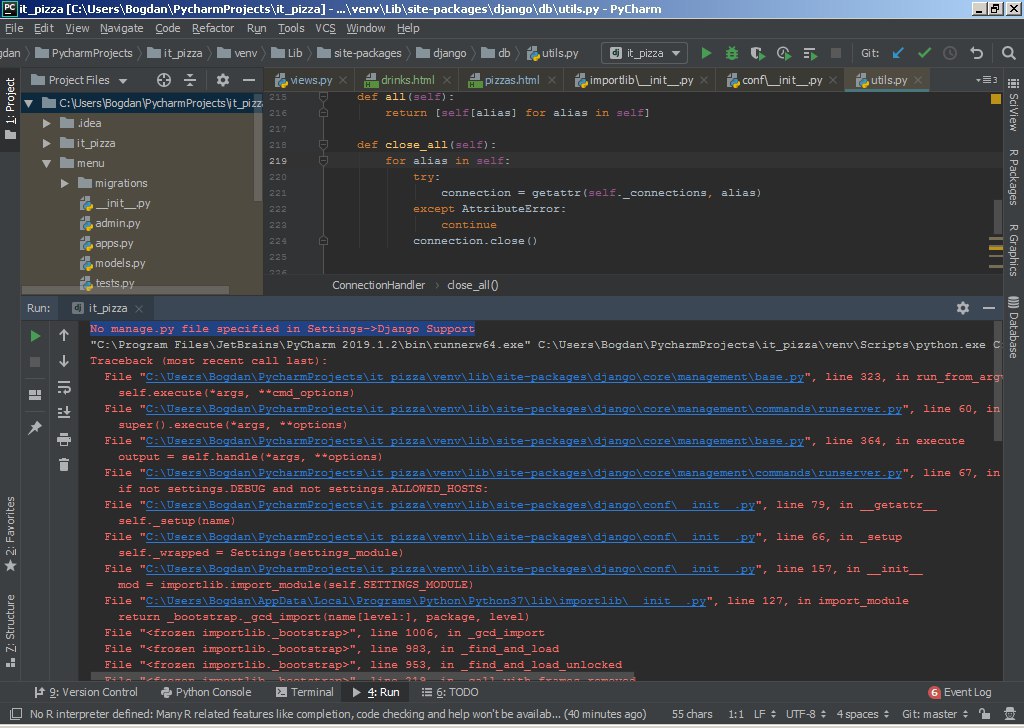This screenshot has height=728, width=1024.
Task: Open Version Control tool window
Action: [x=86, y=692]
